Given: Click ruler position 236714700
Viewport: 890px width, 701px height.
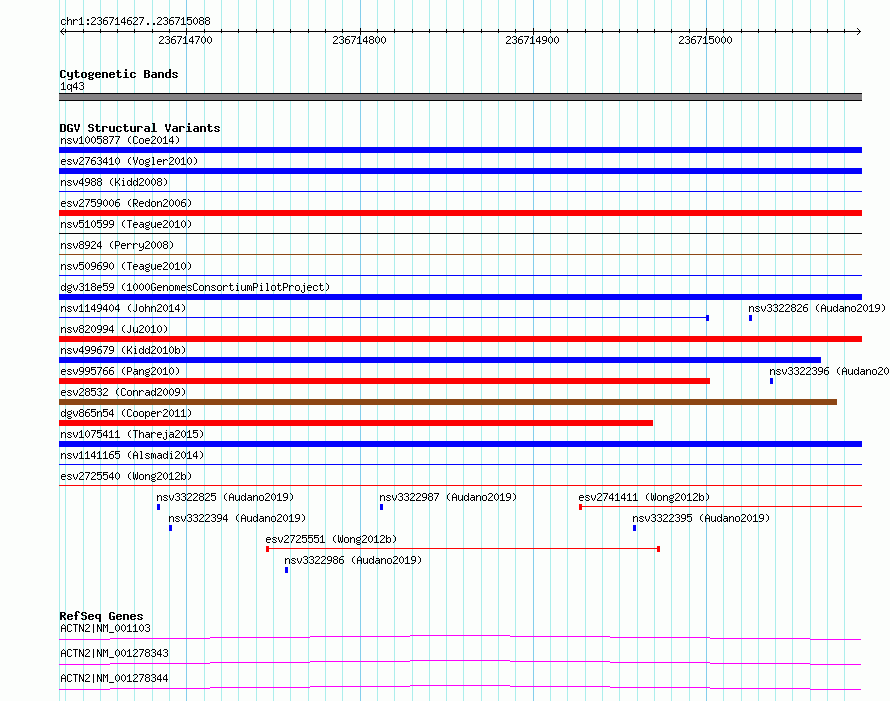Looking at the screenshot, I should (x=186, y=40).
